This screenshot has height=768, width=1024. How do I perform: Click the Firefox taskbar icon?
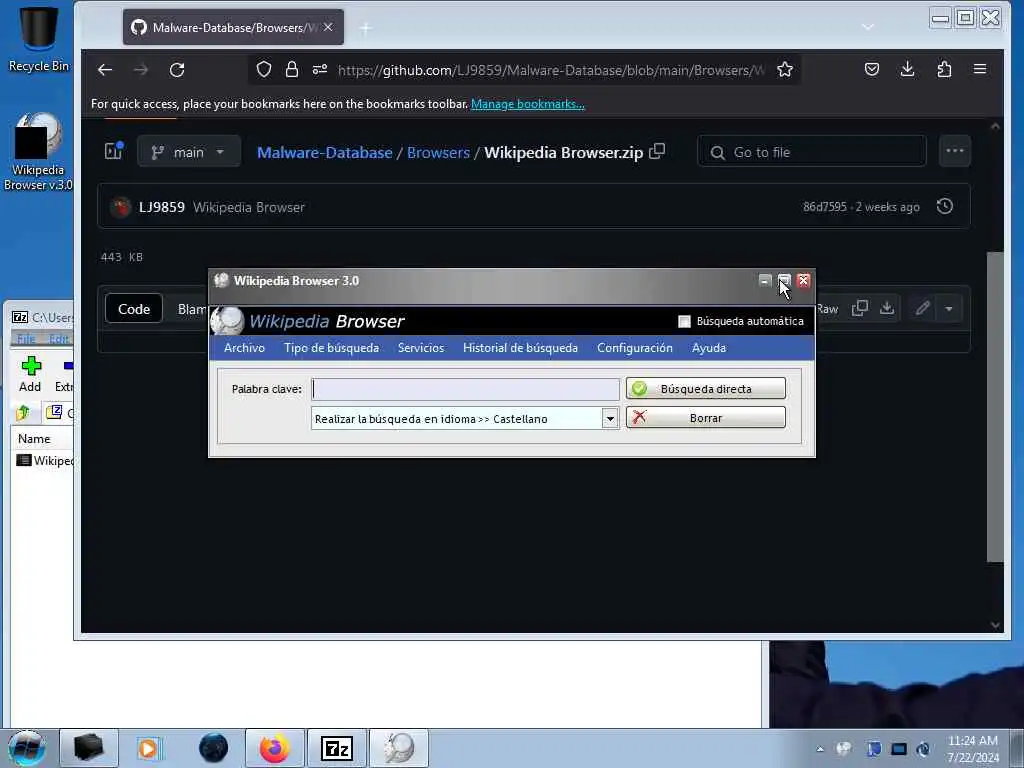click(x=274, y=748)
